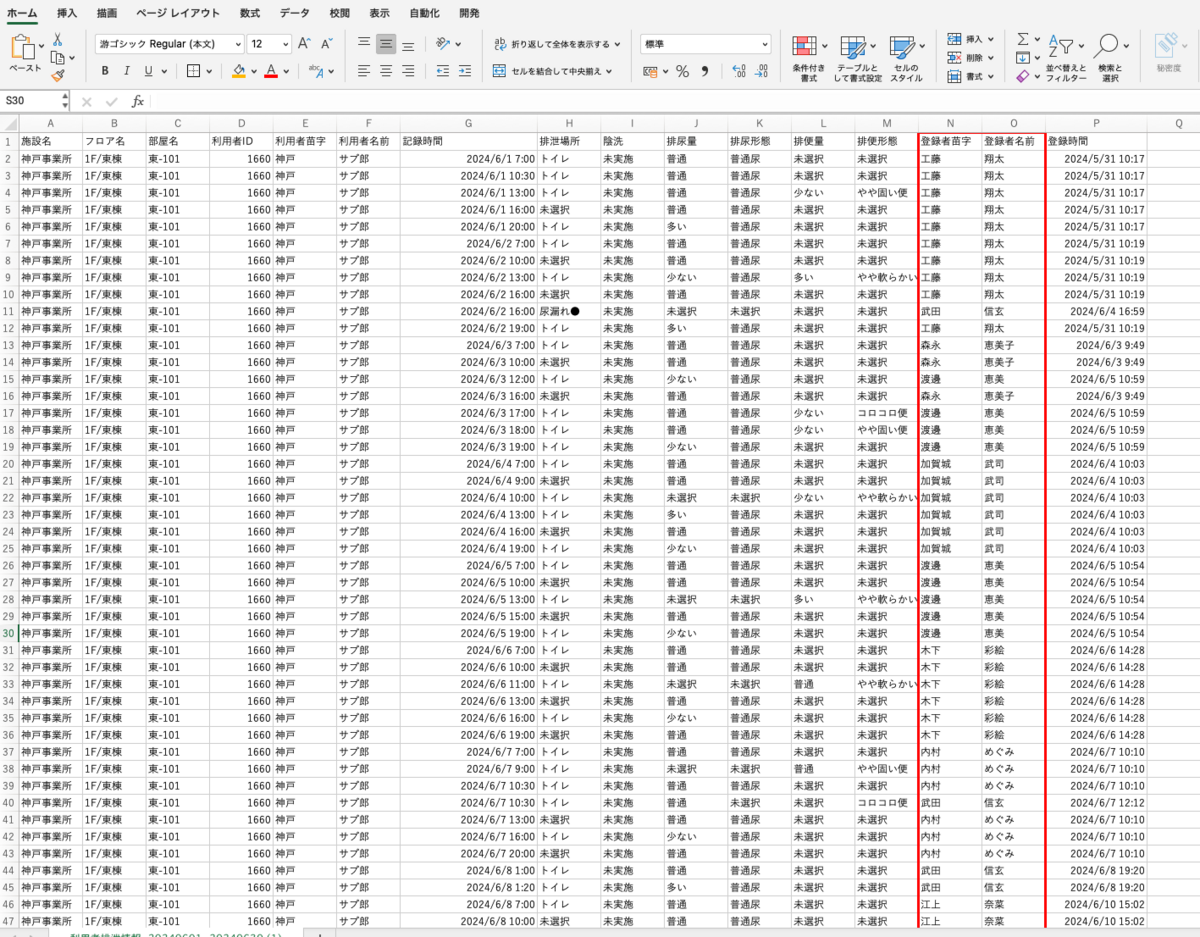Apply comma style format
Screen dimensions: 1200x937
click(706, 71)
